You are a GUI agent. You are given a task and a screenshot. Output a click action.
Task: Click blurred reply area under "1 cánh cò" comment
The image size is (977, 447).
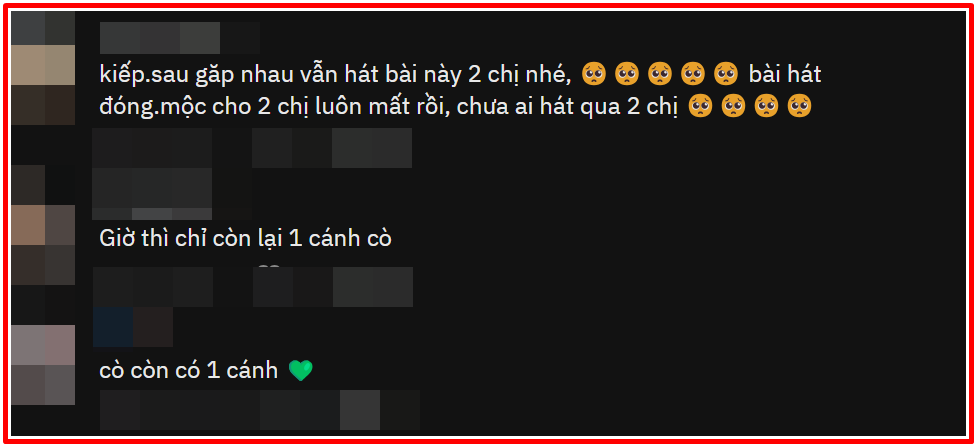pyautogui.click(x=333, y=287)
